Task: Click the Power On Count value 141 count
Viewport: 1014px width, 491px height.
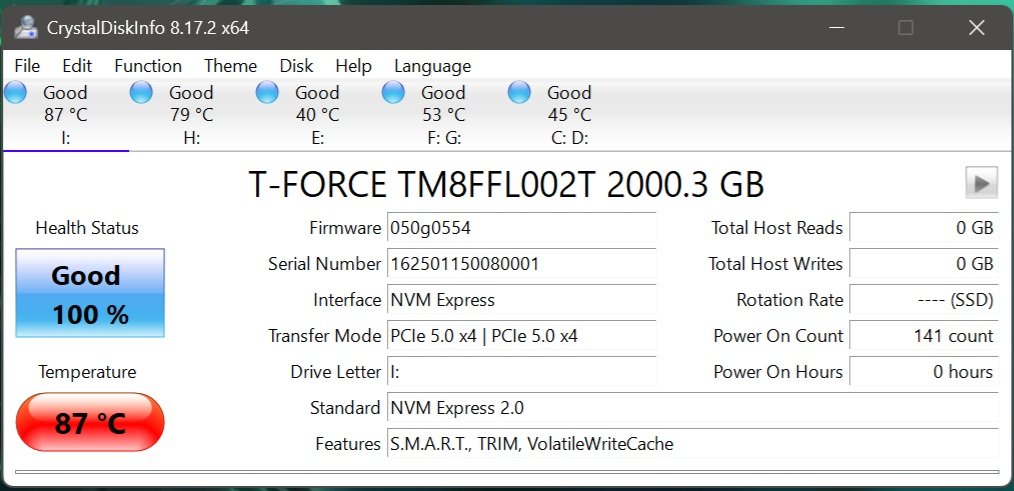Action: click(x=924, y=336)
